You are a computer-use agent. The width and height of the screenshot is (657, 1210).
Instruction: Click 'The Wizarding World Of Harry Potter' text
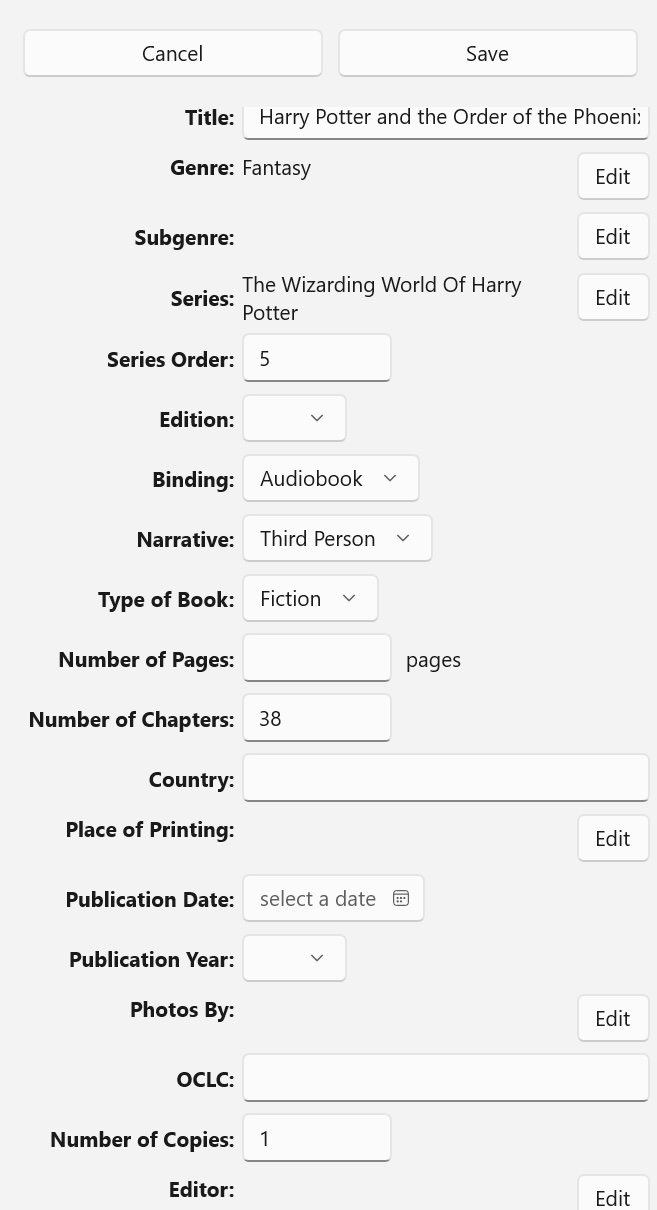[382, 298]
